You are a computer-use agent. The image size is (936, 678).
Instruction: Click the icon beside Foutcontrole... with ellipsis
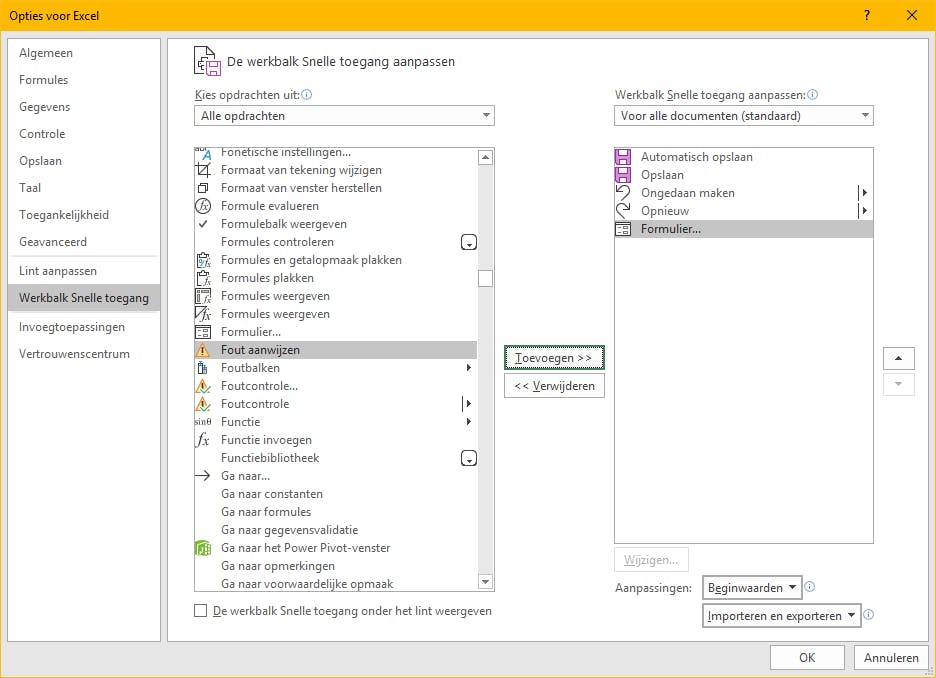click(x=203, y=386)
